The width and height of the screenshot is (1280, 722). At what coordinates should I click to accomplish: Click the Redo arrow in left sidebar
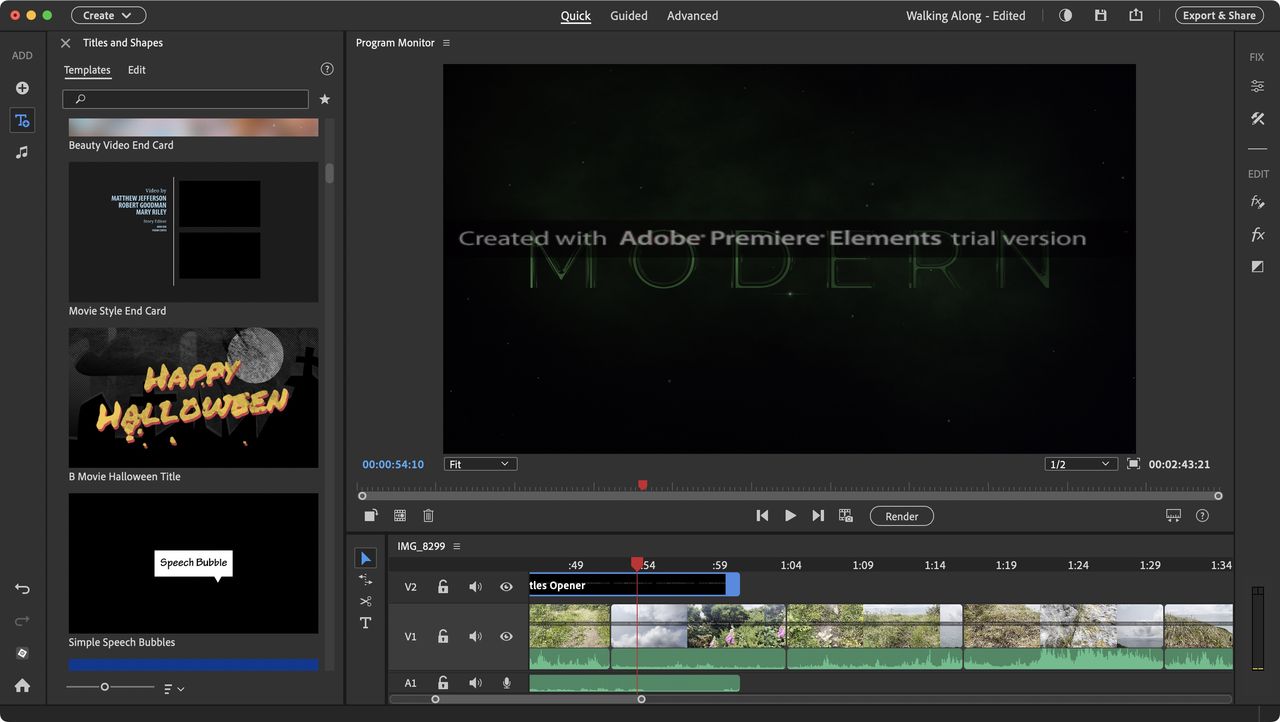22,621
